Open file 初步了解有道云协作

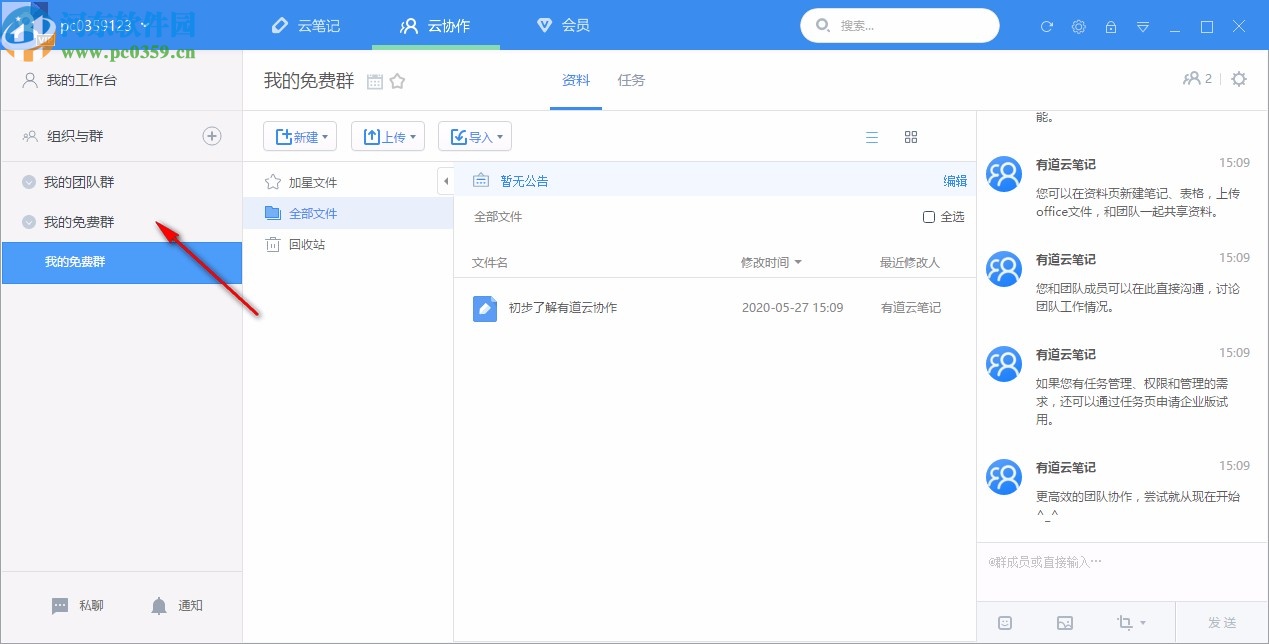pos(563,308)
